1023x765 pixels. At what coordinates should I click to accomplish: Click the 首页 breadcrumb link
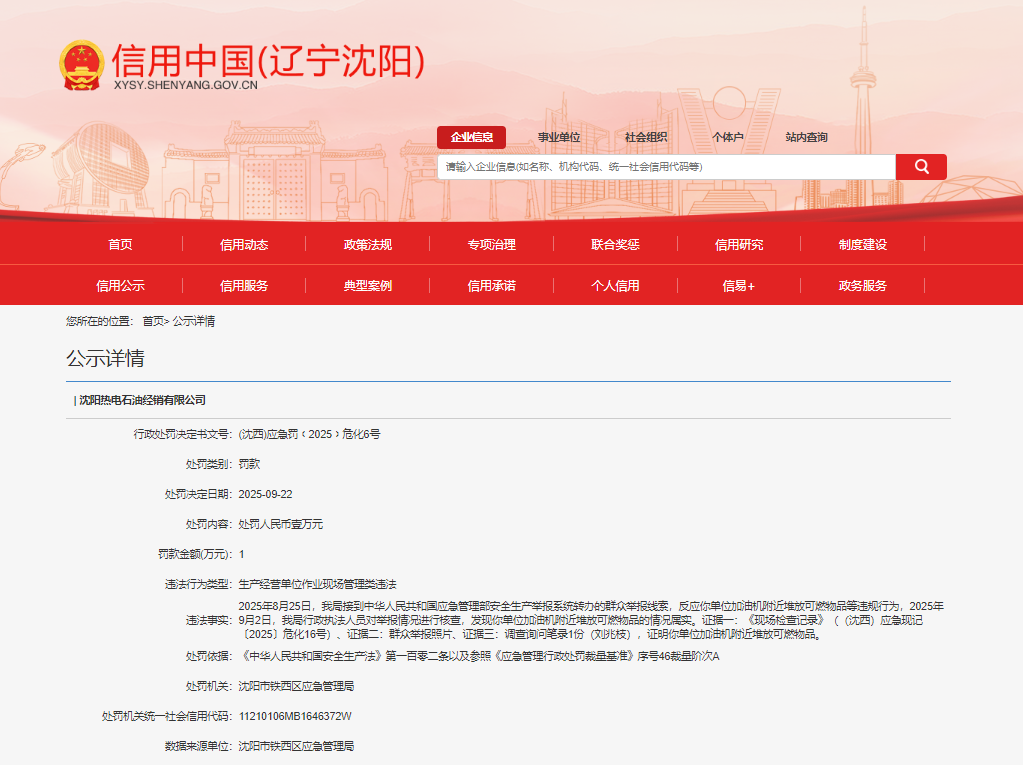tap(152, 321)
